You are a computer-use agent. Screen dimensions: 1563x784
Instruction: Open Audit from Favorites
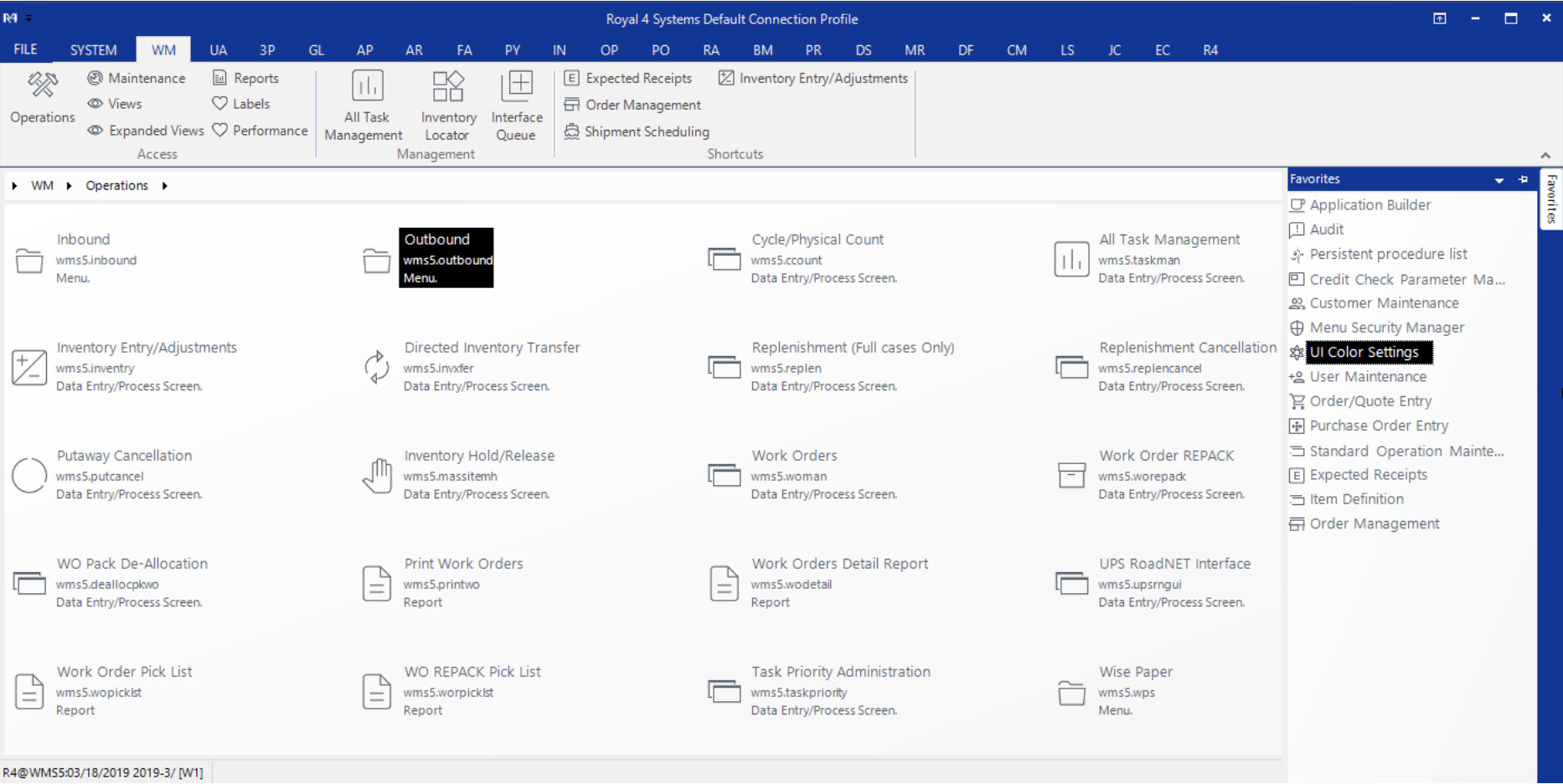tap(1317, 230)
